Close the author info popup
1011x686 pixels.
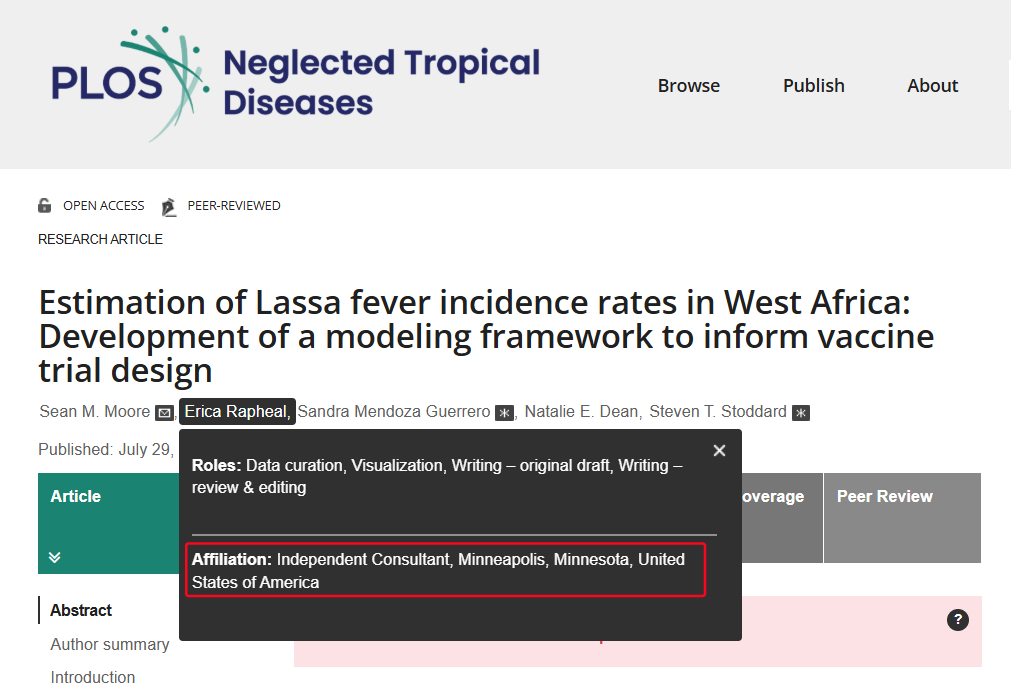click(x=719, y=451)
